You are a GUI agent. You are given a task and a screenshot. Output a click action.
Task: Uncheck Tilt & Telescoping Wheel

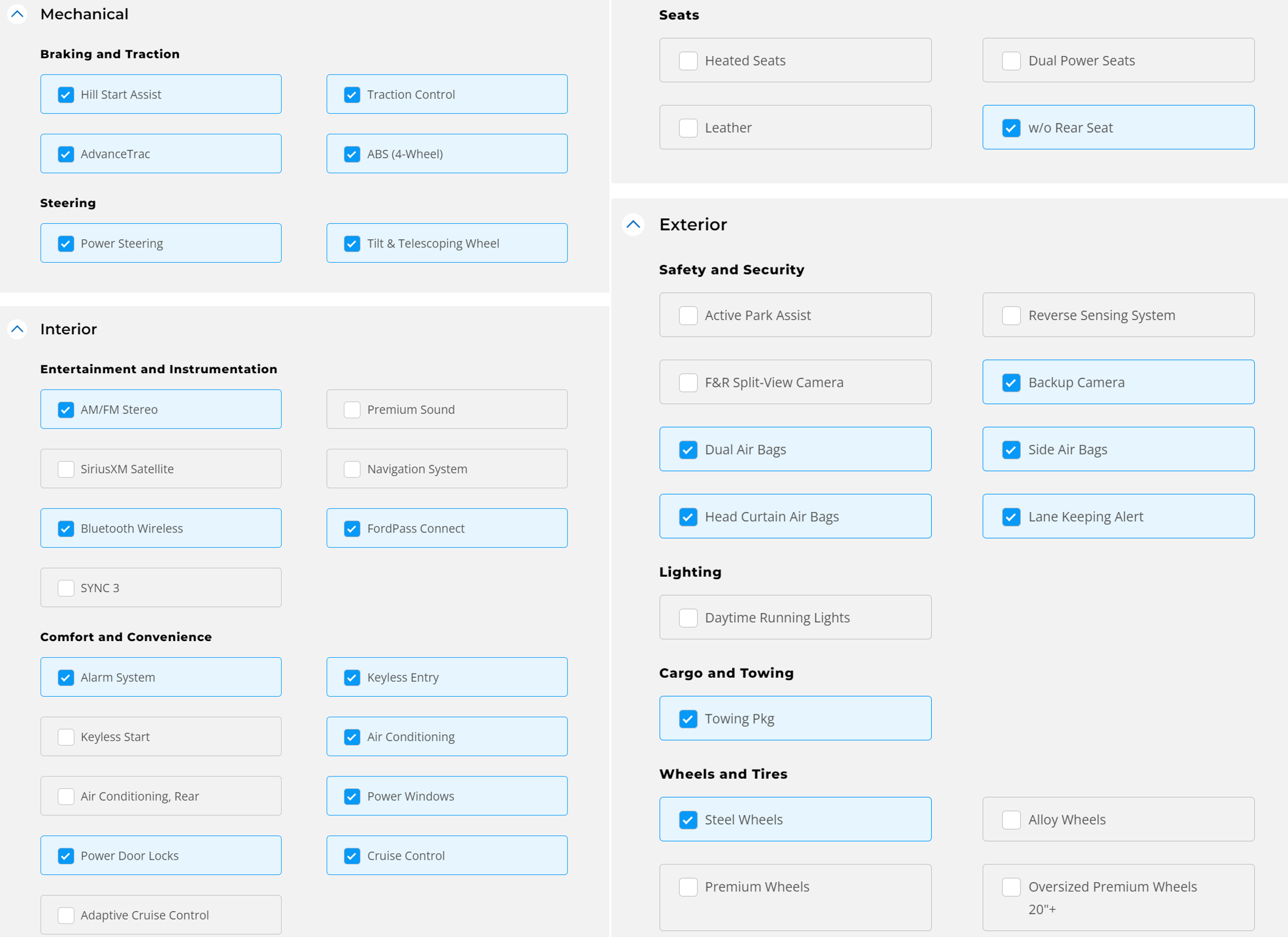coord(352,243)
